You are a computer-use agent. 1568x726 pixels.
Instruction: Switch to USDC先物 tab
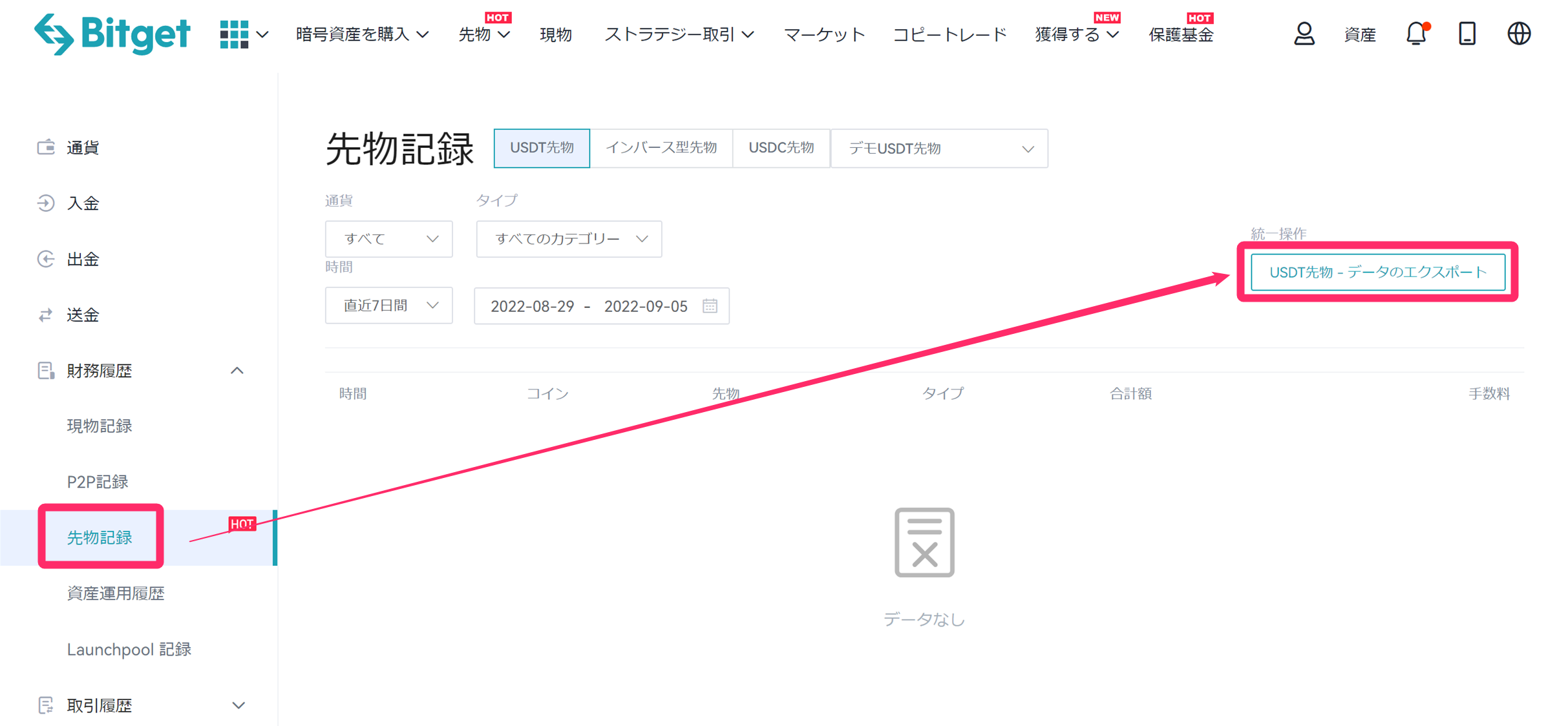pos(781,148)
